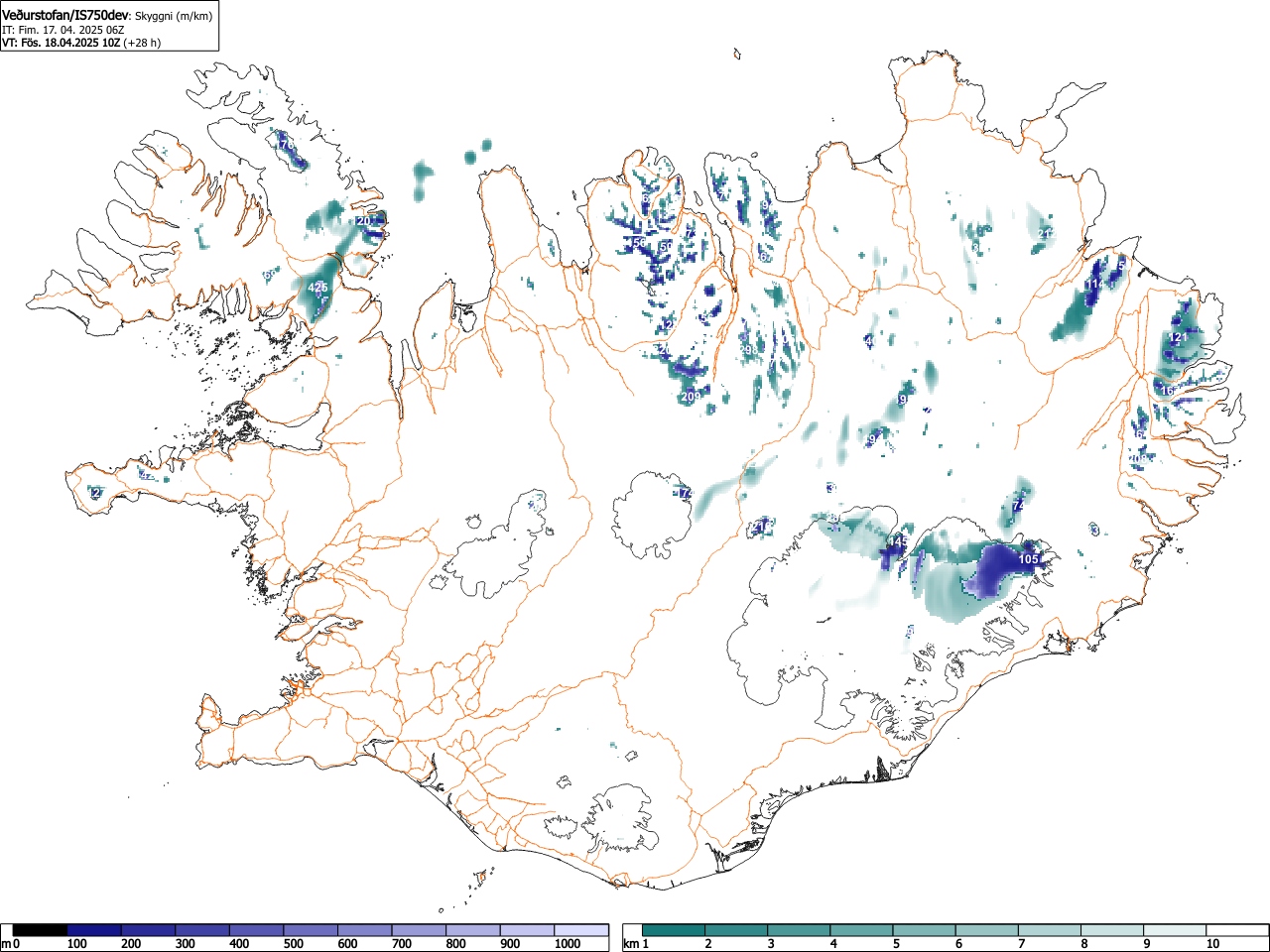The height and width of the screenshot is (952, 1270).
Task: Click the '76' value in the Westfjords
Action: [x=288, y=145]
